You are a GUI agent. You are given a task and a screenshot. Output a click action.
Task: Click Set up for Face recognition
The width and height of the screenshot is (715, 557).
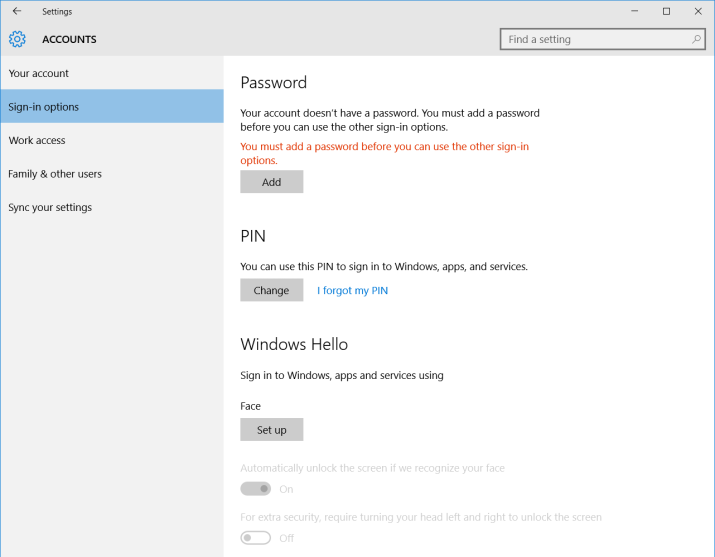271,430
